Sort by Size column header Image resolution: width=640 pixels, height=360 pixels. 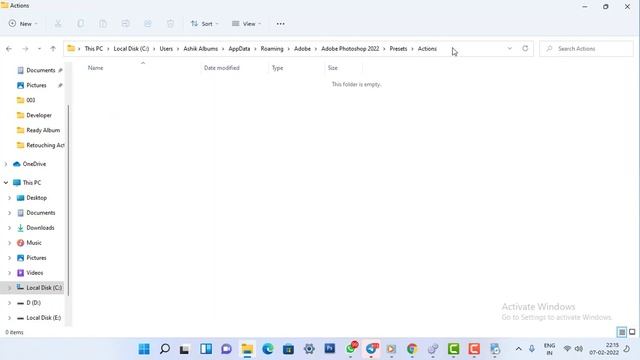(x=333, y=68)
